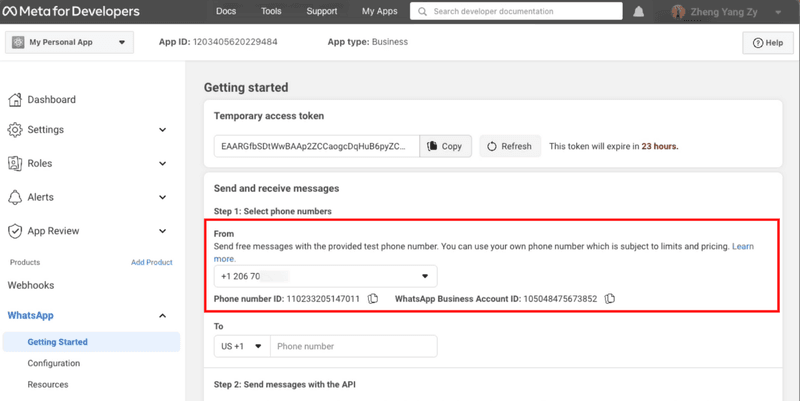Open the My Personal App selector dropdown
Viewport: 800px width, 401px height.
[69, 42]
